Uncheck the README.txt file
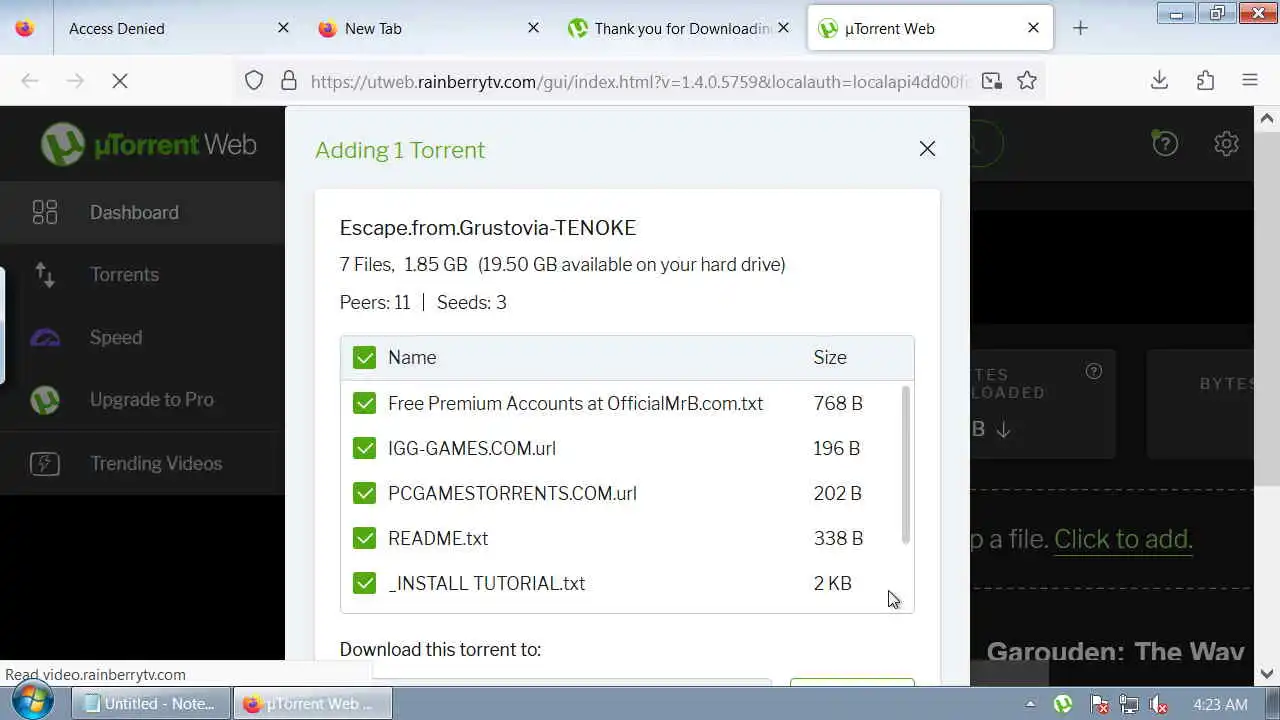Screen dimensions: 1280x720 [x=364, y=538]
